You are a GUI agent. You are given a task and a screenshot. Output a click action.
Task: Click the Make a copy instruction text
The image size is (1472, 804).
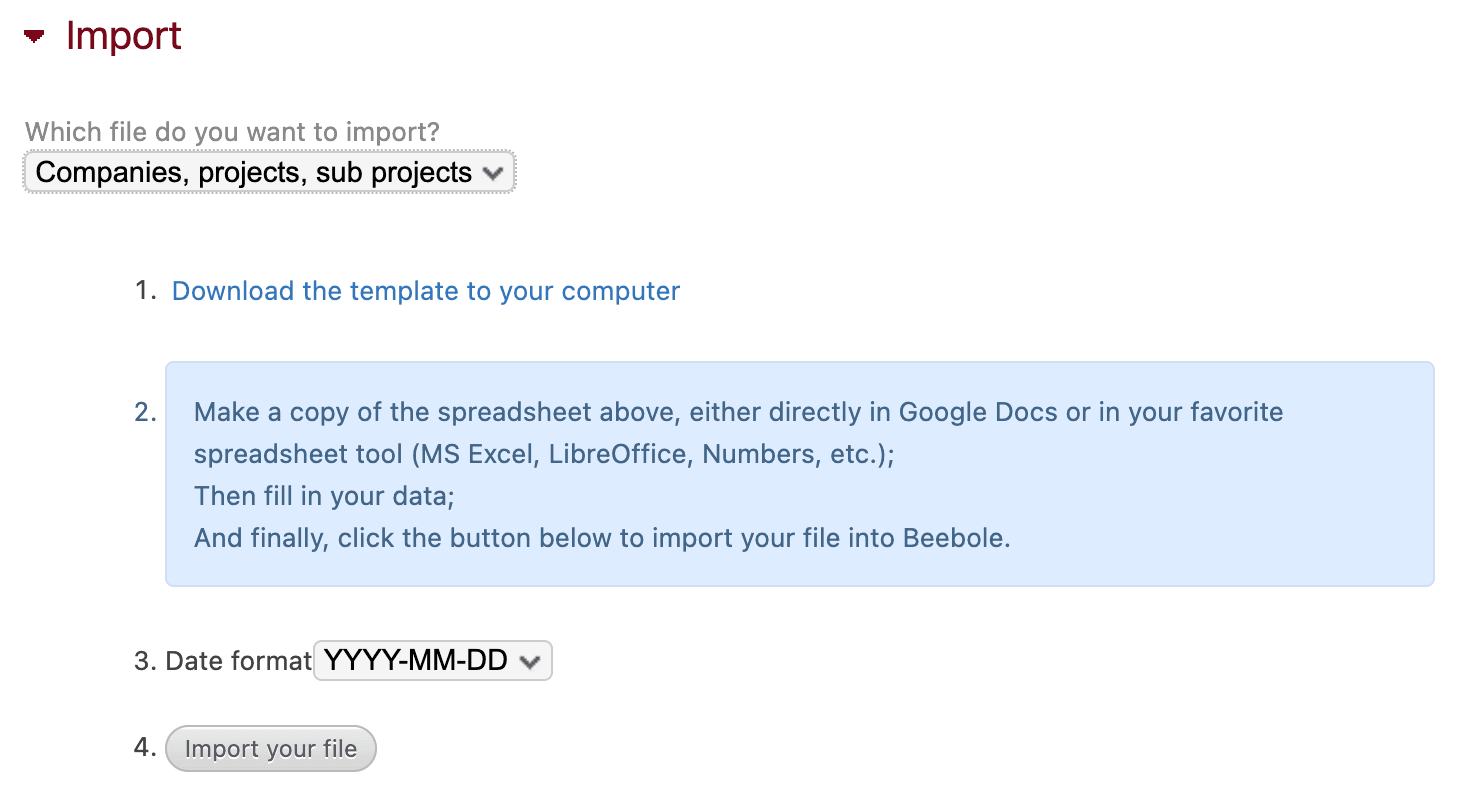[x=738, y=411]
